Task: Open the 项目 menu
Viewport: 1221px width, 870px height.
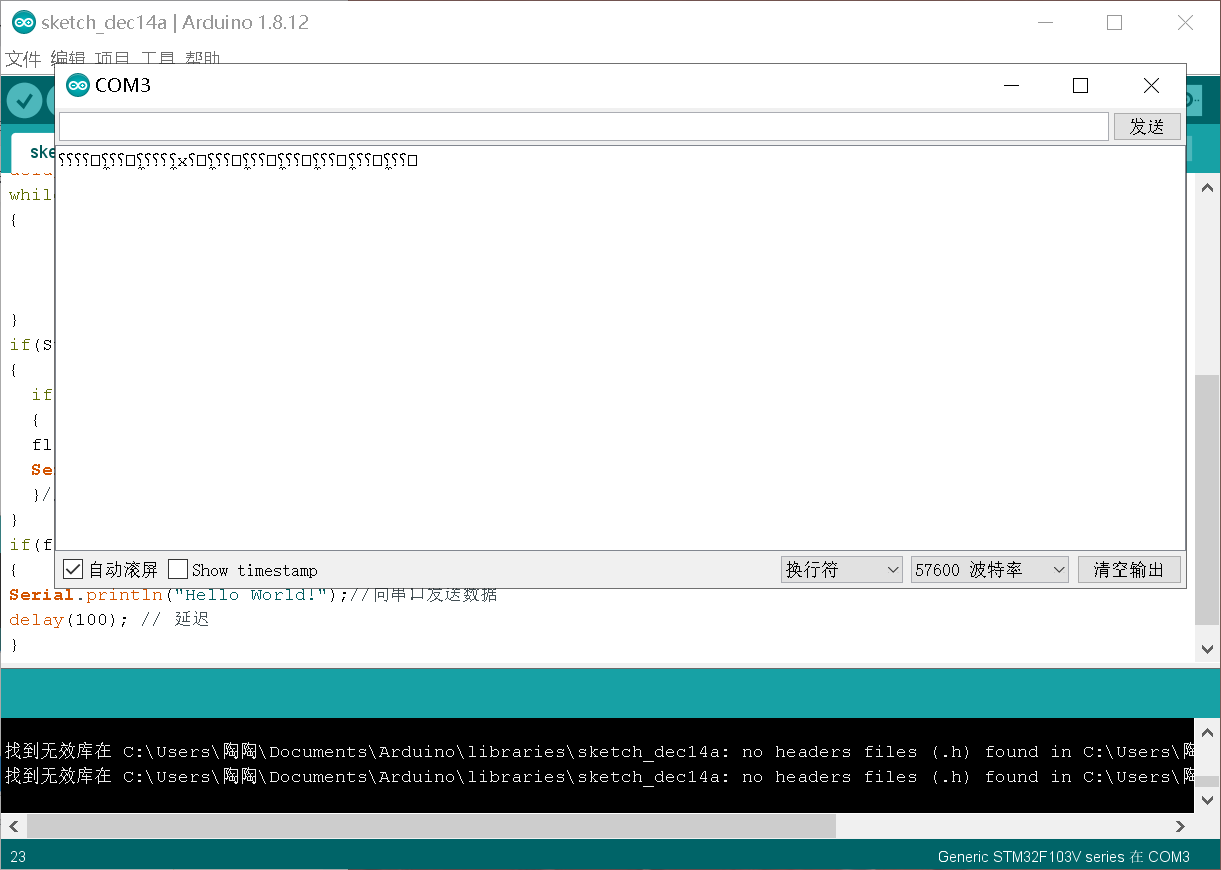Action: tap(112, 58)
